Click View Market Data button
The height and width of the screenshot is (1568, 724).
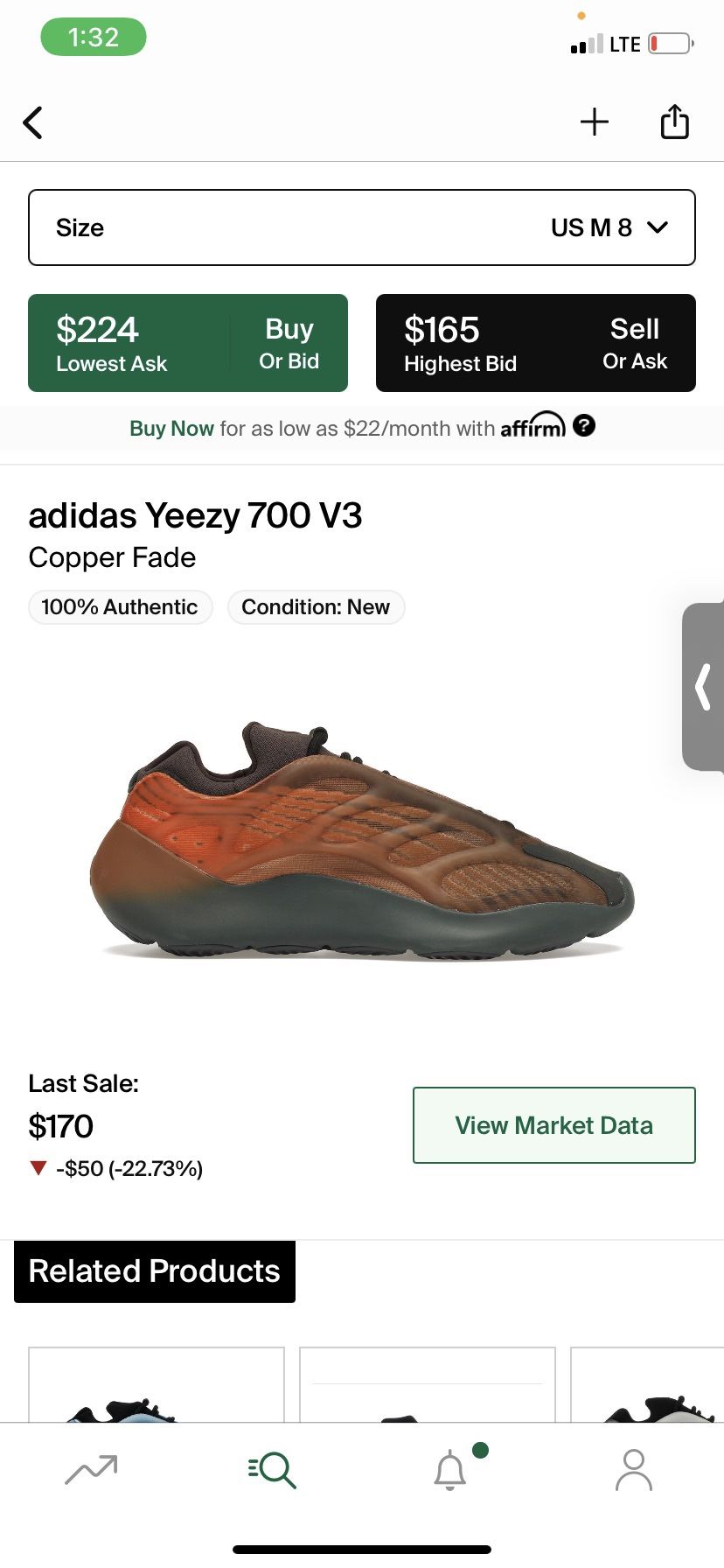pos(554,1125)
